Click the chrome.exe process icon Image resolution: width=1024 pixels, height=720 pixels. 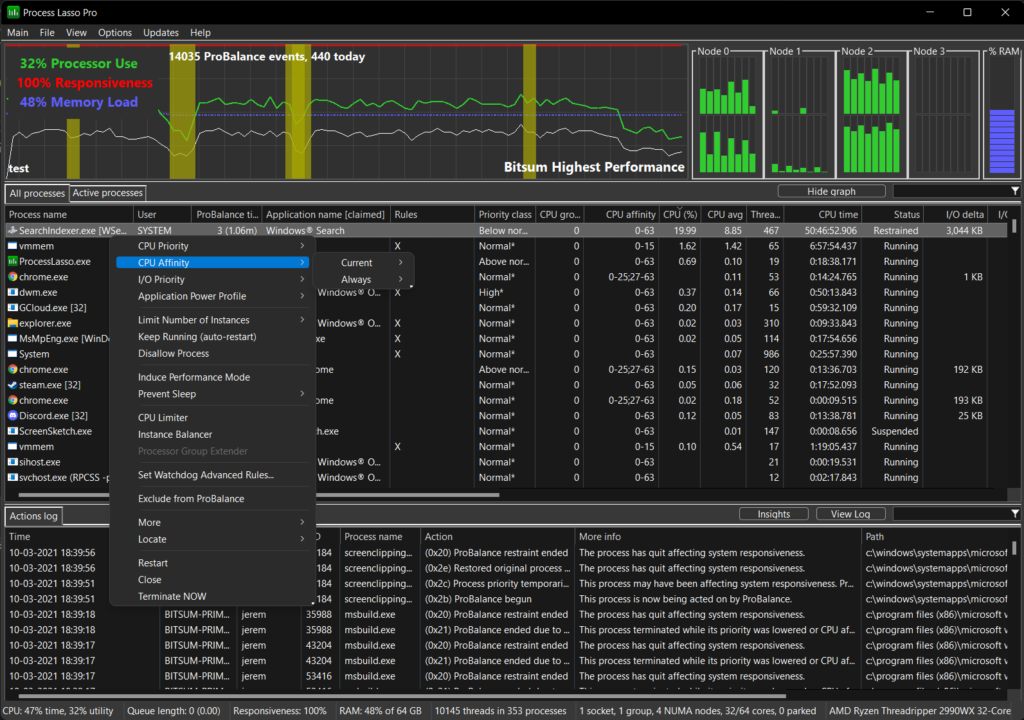tap(12, 277)
